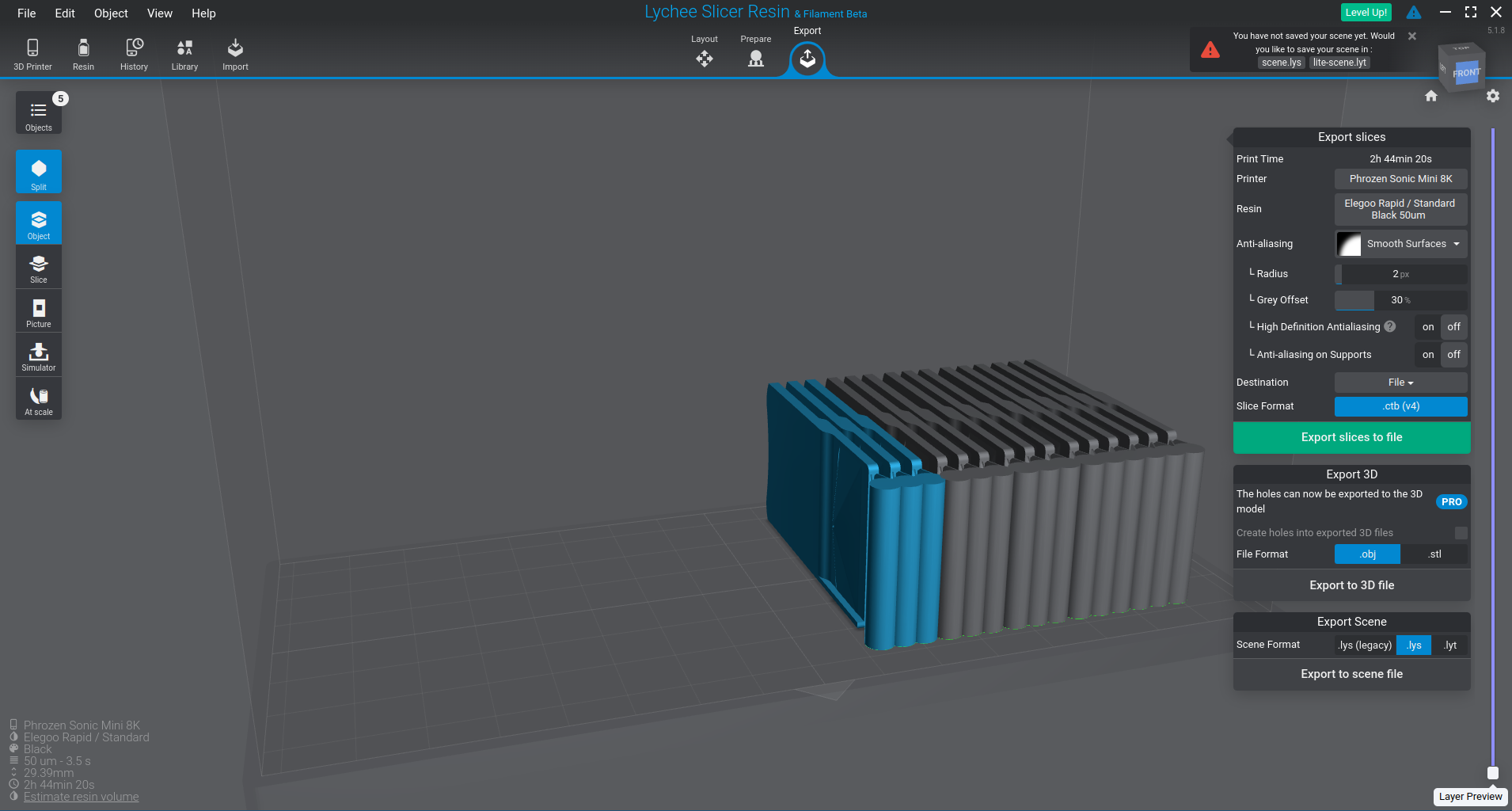Screen dimensions: 1512x811
Task: Switch to the Export workspace
Action: [807, 59]
